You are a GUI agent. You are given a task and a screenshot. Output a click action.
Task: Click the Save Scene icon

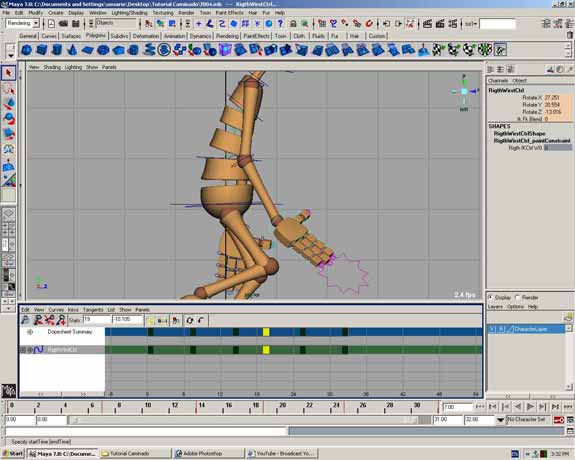coord(76,24)
